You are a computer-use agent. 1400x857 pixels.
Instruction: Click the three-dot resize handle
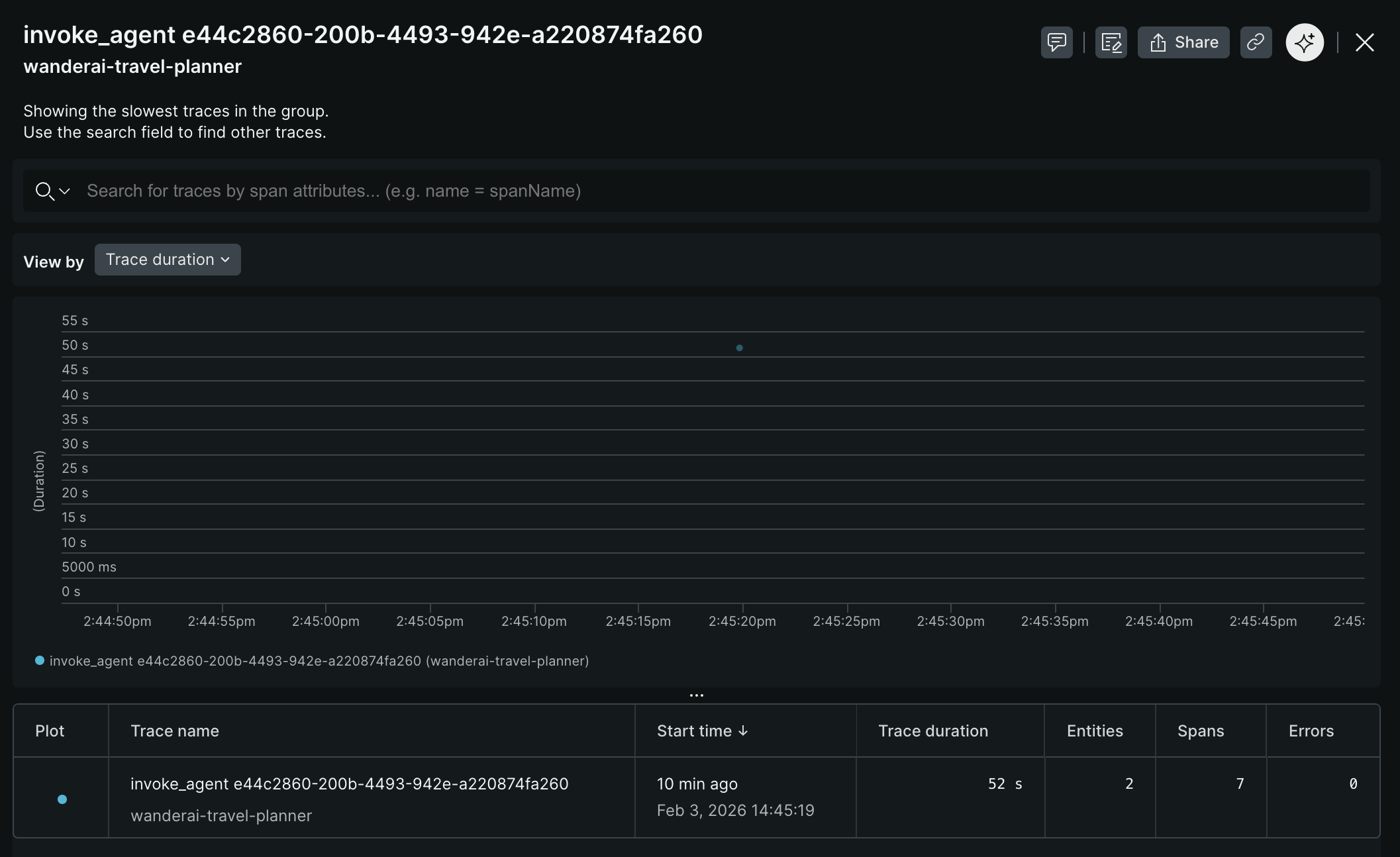[x=697, y=695]
